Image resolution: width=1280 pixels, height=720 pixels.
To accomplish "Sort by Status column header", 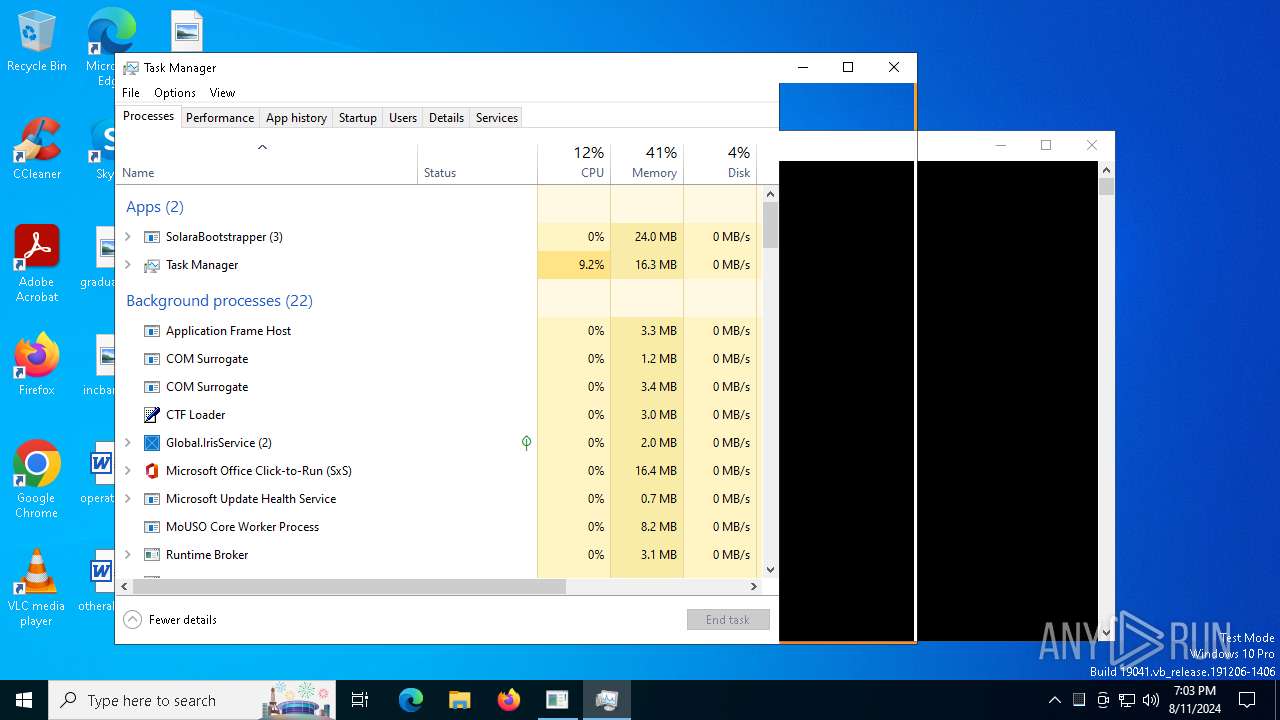I will [x=477, y=162].
